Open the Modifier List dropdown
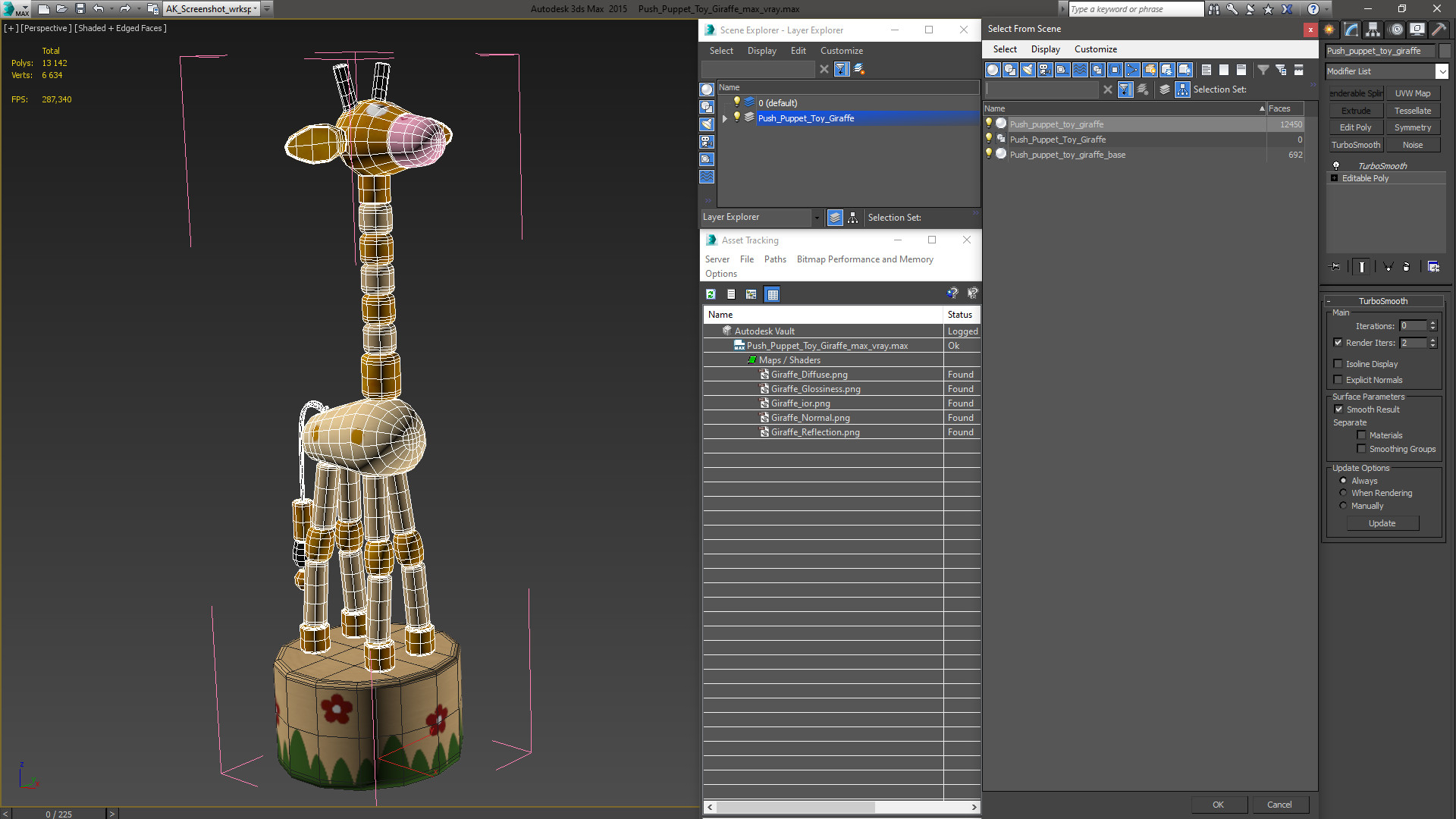Image resolution: width=1456 pixels, height=819 pixels. [1442, 71]
